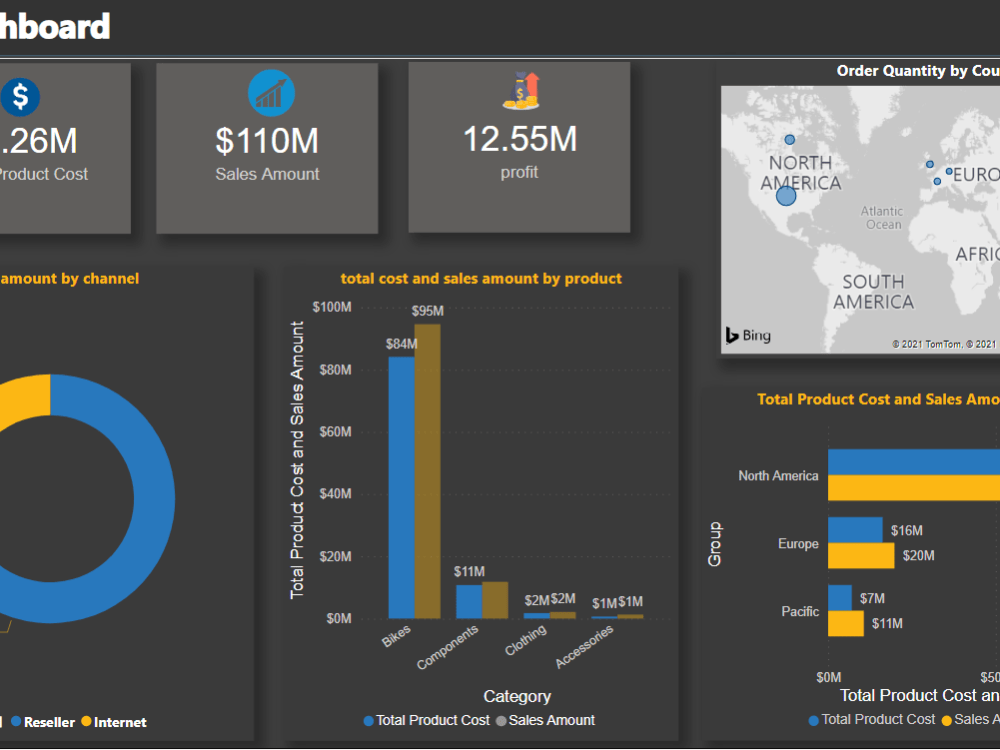Viewport: 1000px width, 750px height.
Task: Click the 12.55M profit KPI card
Action: (519, 147)
